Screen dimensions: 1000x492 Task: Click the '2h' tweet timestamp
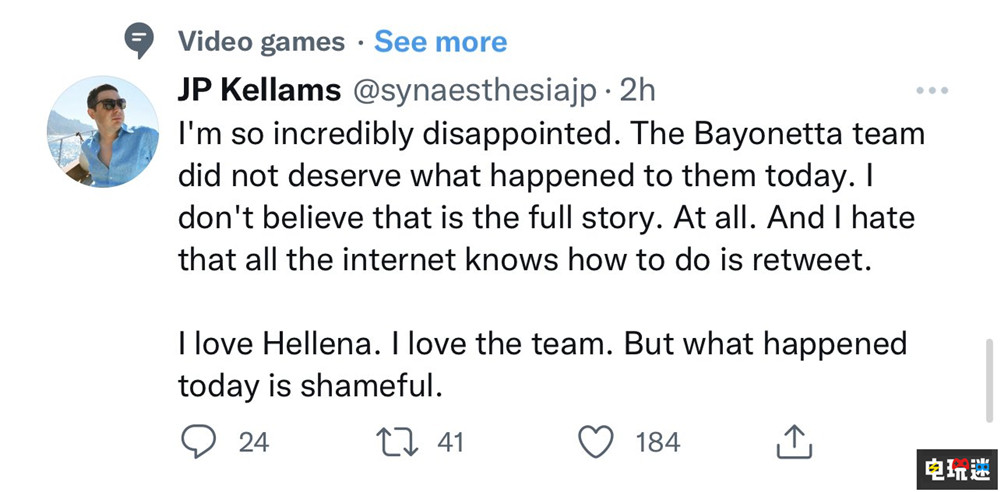point(637,90)
